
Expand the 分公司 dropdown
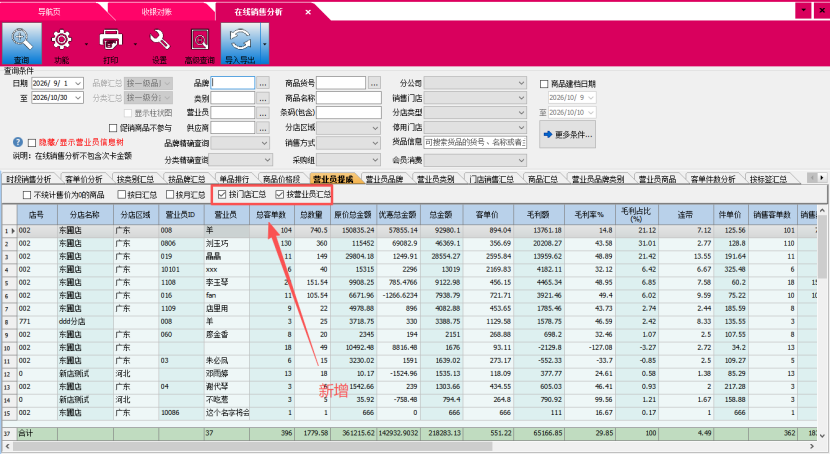pos(521,83)
